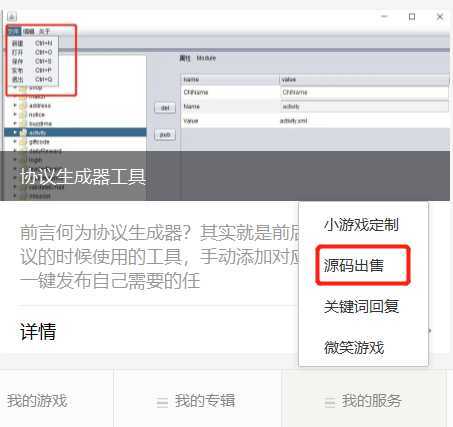Click the ChName value input cell
453x427 pixels.
point(364,92)
